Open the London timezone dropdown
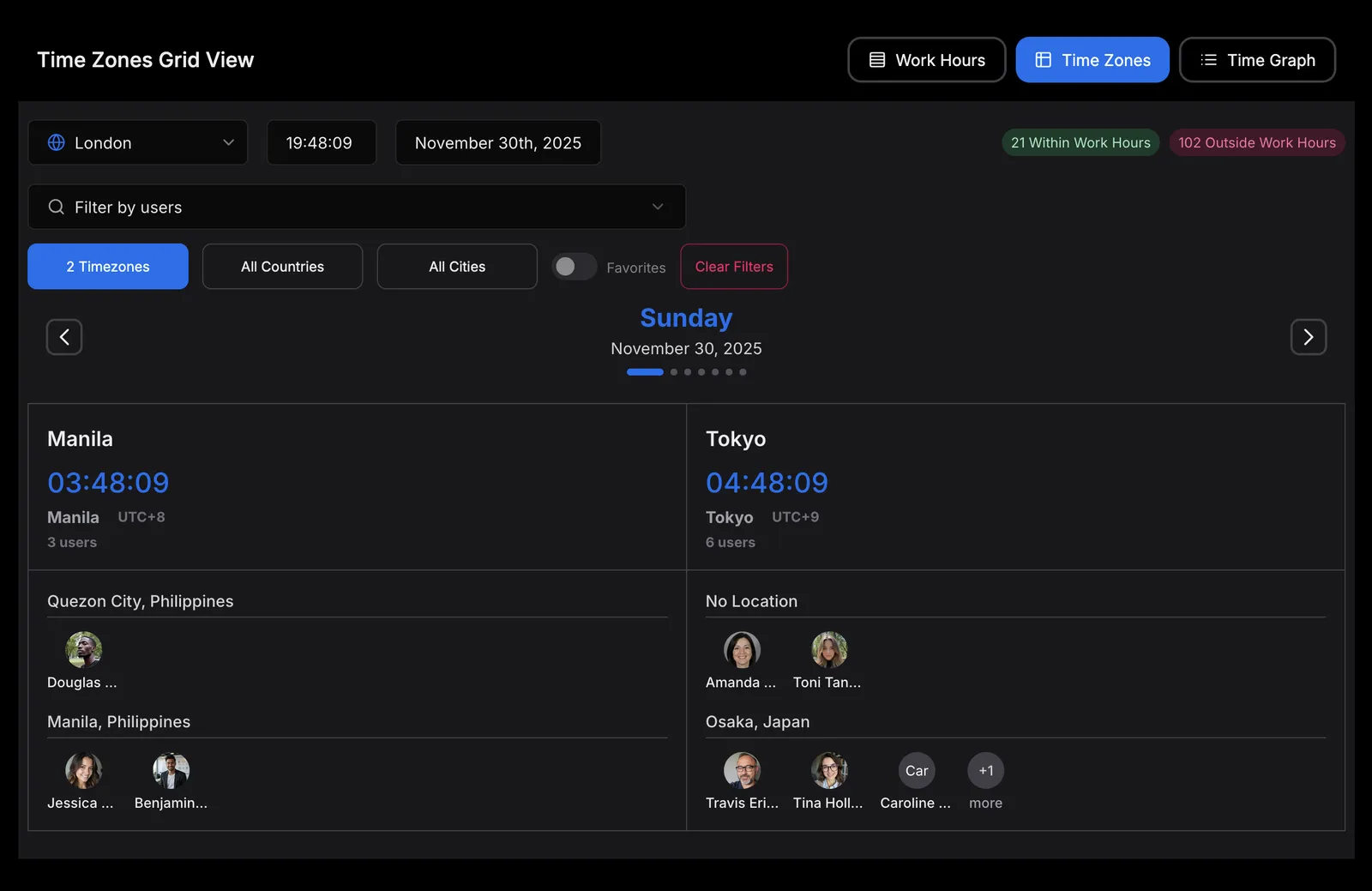This screenshot has height=891, width=1372. click(138, 142)
